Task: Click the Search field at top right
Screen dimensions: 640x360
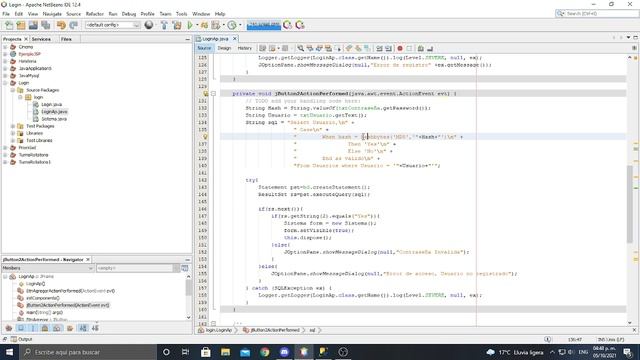Action: tap(597, 14)
